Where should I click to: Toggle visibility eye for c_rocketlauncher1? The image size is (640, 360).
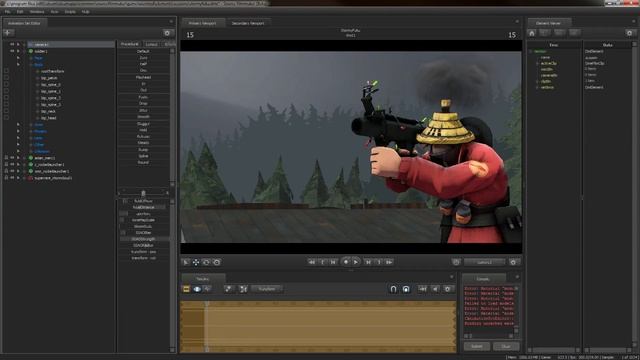[x=12, y=164]
